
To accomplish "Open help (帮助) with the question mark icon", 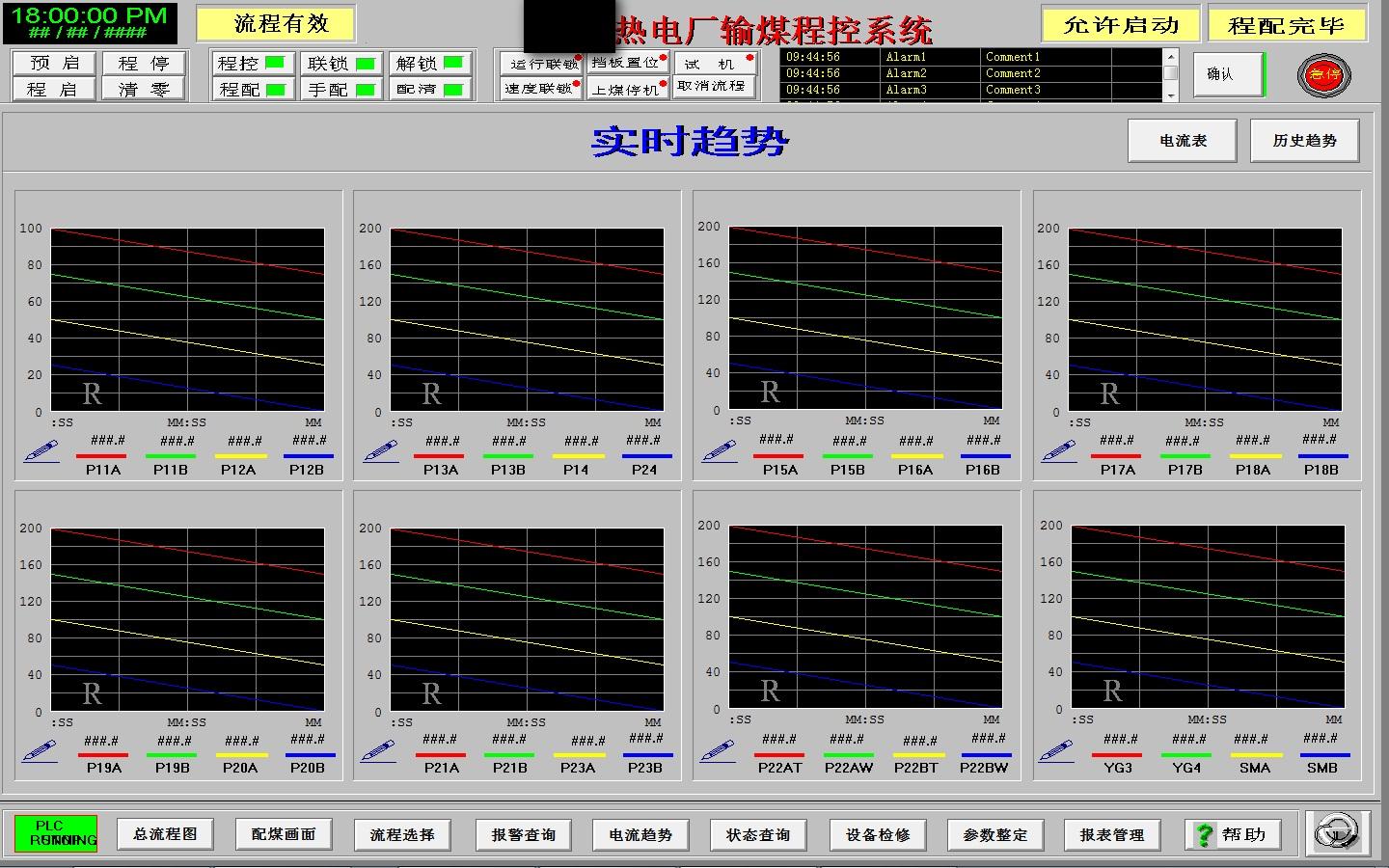I will coord(1232,834).
